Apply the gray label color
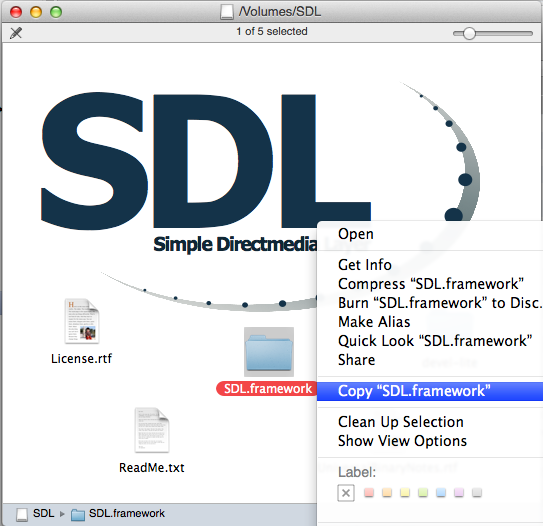The image size is (543, 526). point(477,492)
